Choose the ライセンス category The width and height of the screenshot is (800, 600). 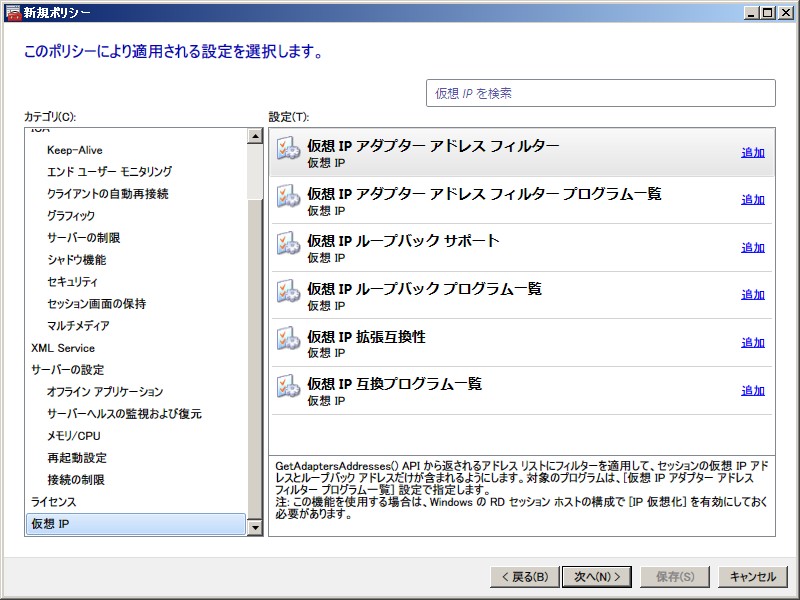point(53,502)
